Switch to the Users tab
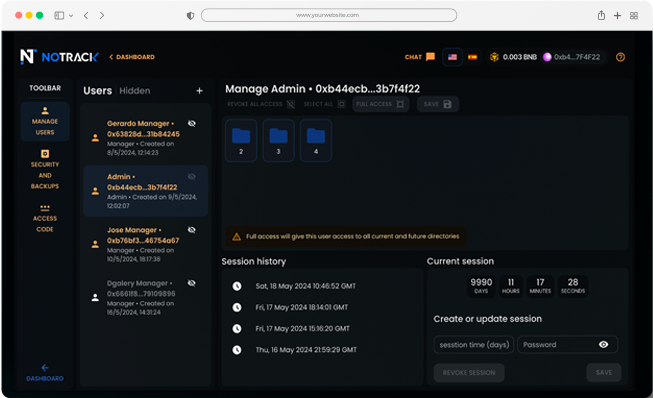This screenshot has width=653, height=398. [97, 91]
